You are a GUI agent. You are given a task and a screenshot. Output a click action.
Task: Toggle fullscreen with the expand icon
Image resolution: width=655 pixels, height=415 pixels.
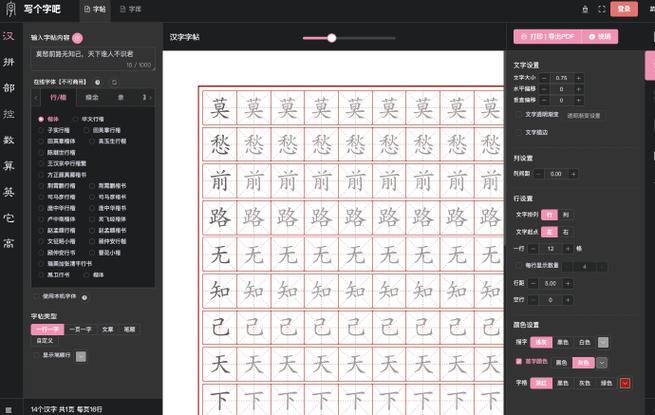click(x=602, y=9)
